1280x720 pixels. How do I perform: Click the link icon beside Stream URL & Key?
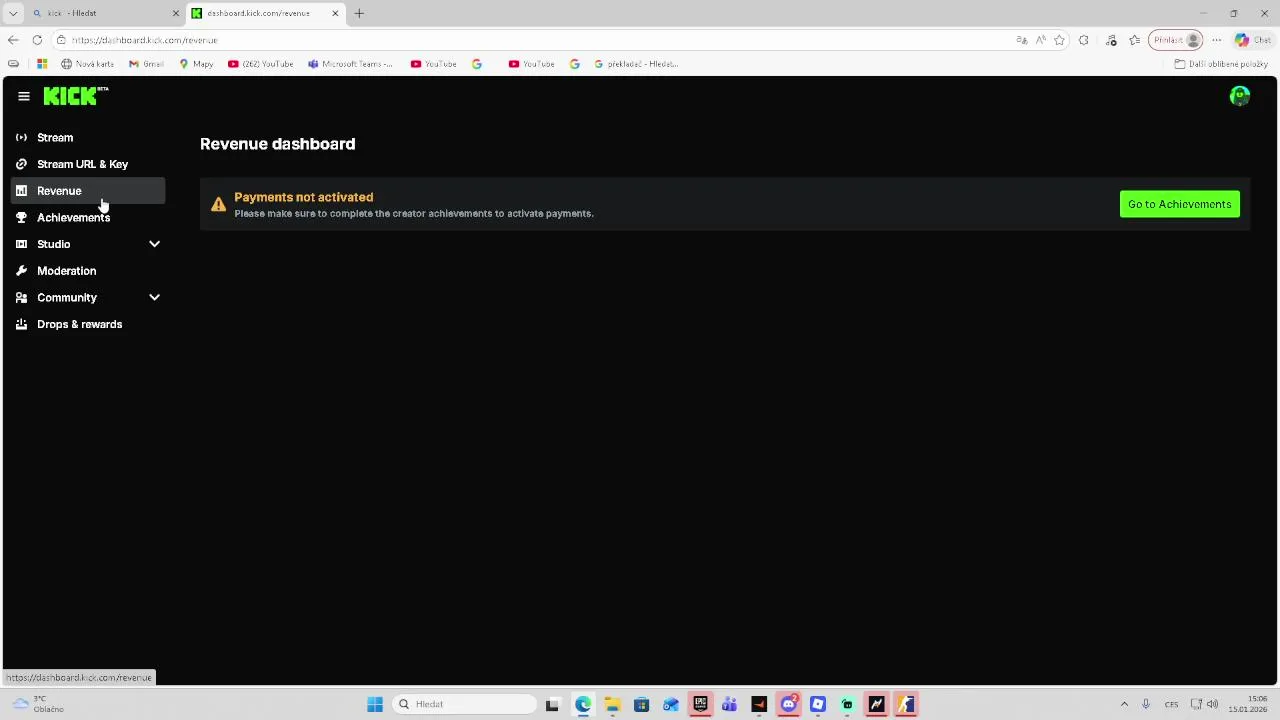[x=21, y=164]
